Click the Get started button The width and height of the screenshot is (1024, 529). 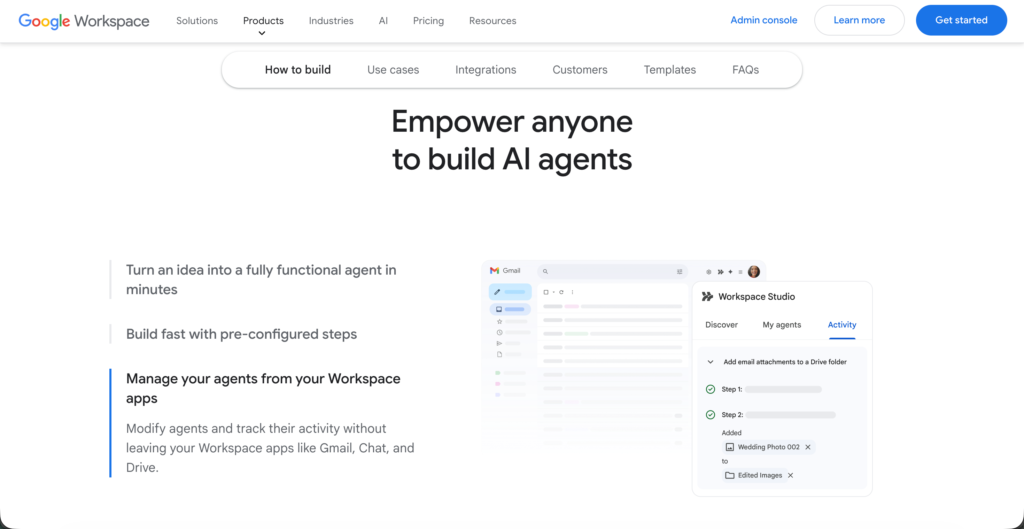961,20
